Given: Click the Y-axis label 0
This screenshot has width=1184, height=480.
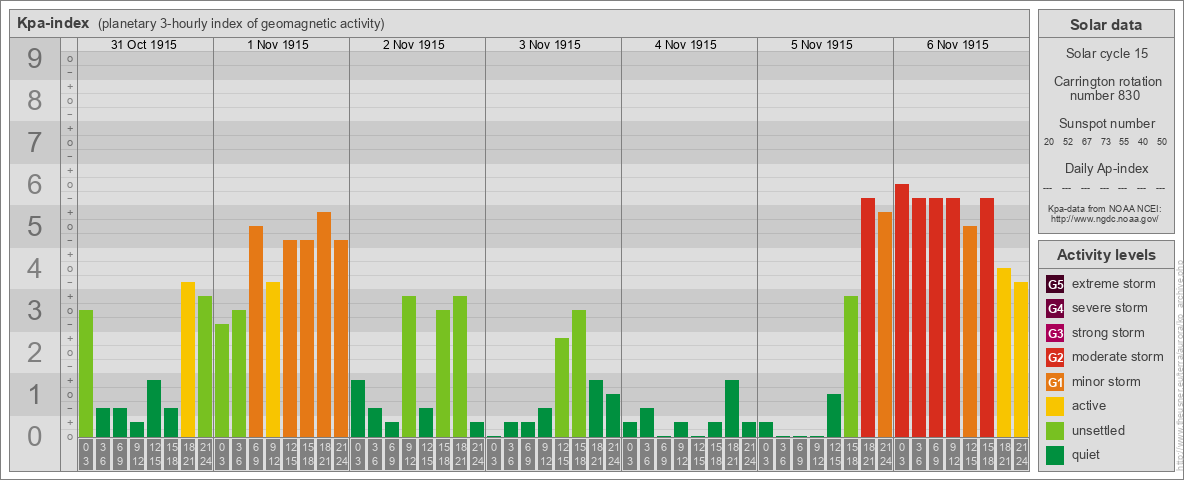Looking at the screenshot, I should (35, 436).
